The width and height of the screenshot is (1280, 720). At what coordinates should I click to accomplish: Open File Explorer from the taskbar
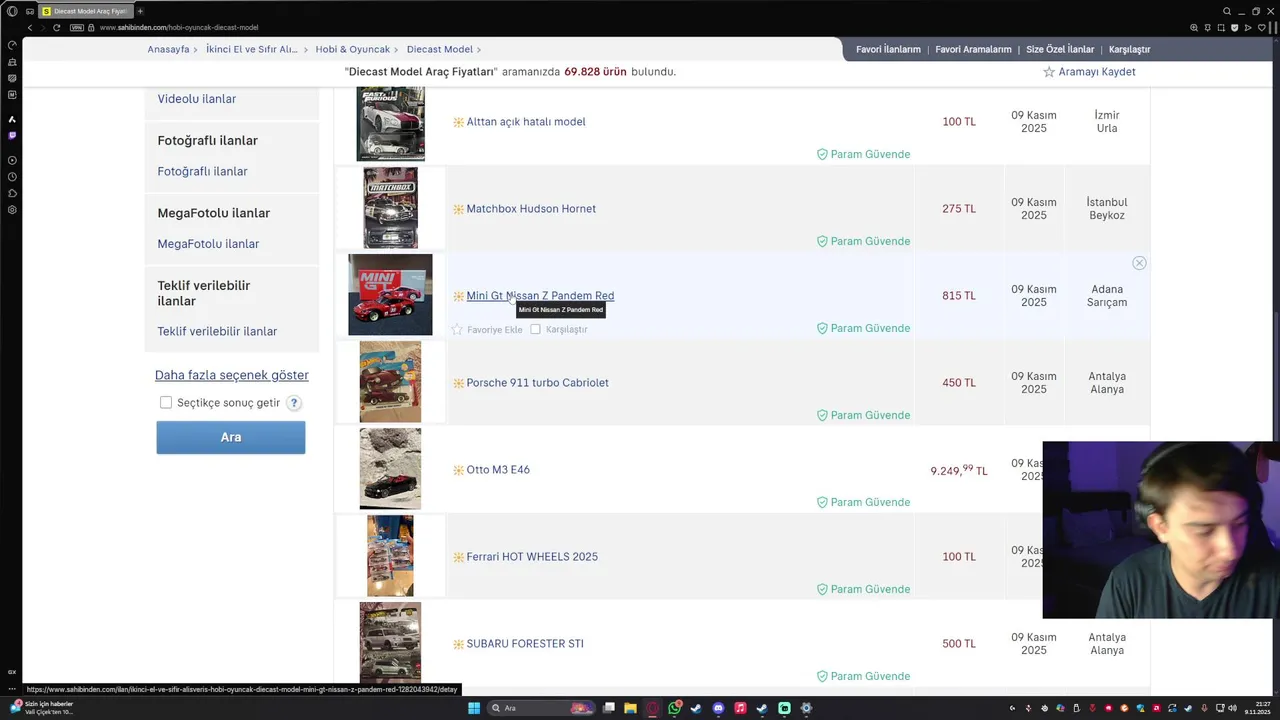(631, 708)
